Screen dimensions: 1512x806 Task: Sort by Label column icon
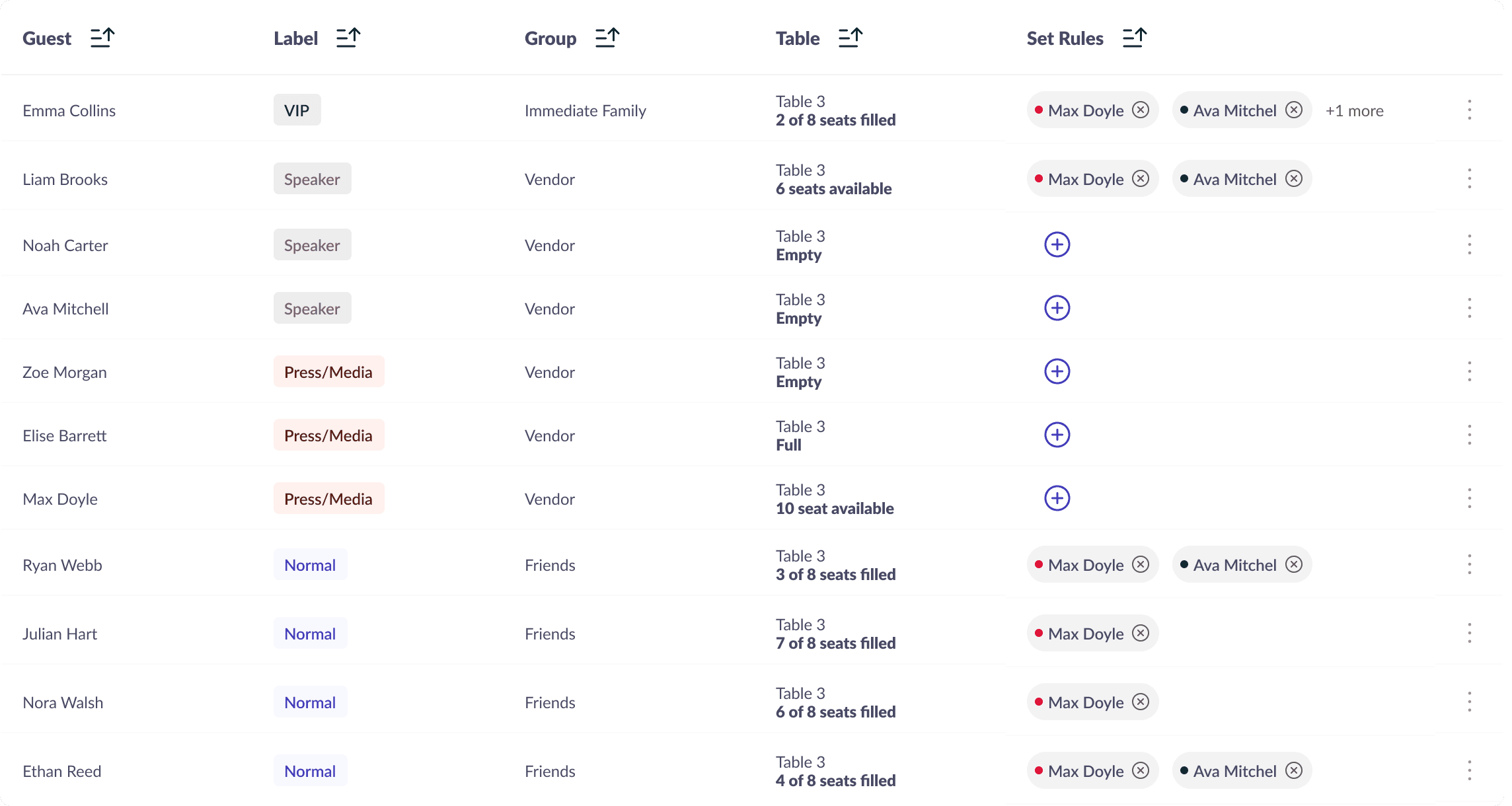[x=348, y=38]
